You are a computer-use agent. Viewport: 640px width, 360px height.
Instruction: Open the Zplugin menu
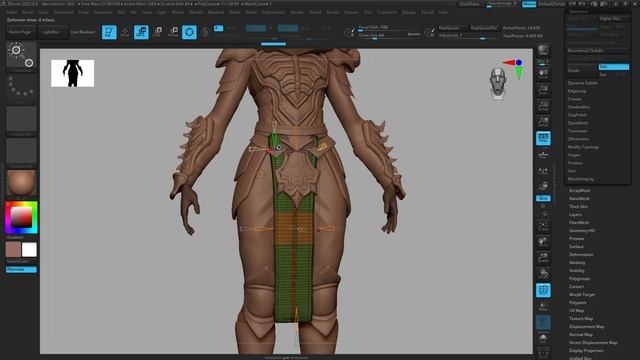pos(409,13)
